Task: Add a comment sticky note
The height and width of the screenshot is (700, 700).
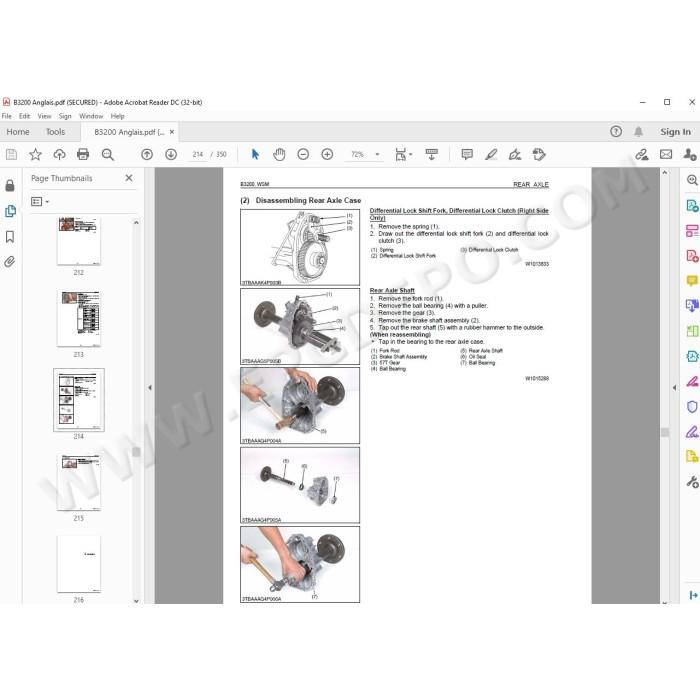Action: (467, 154)
